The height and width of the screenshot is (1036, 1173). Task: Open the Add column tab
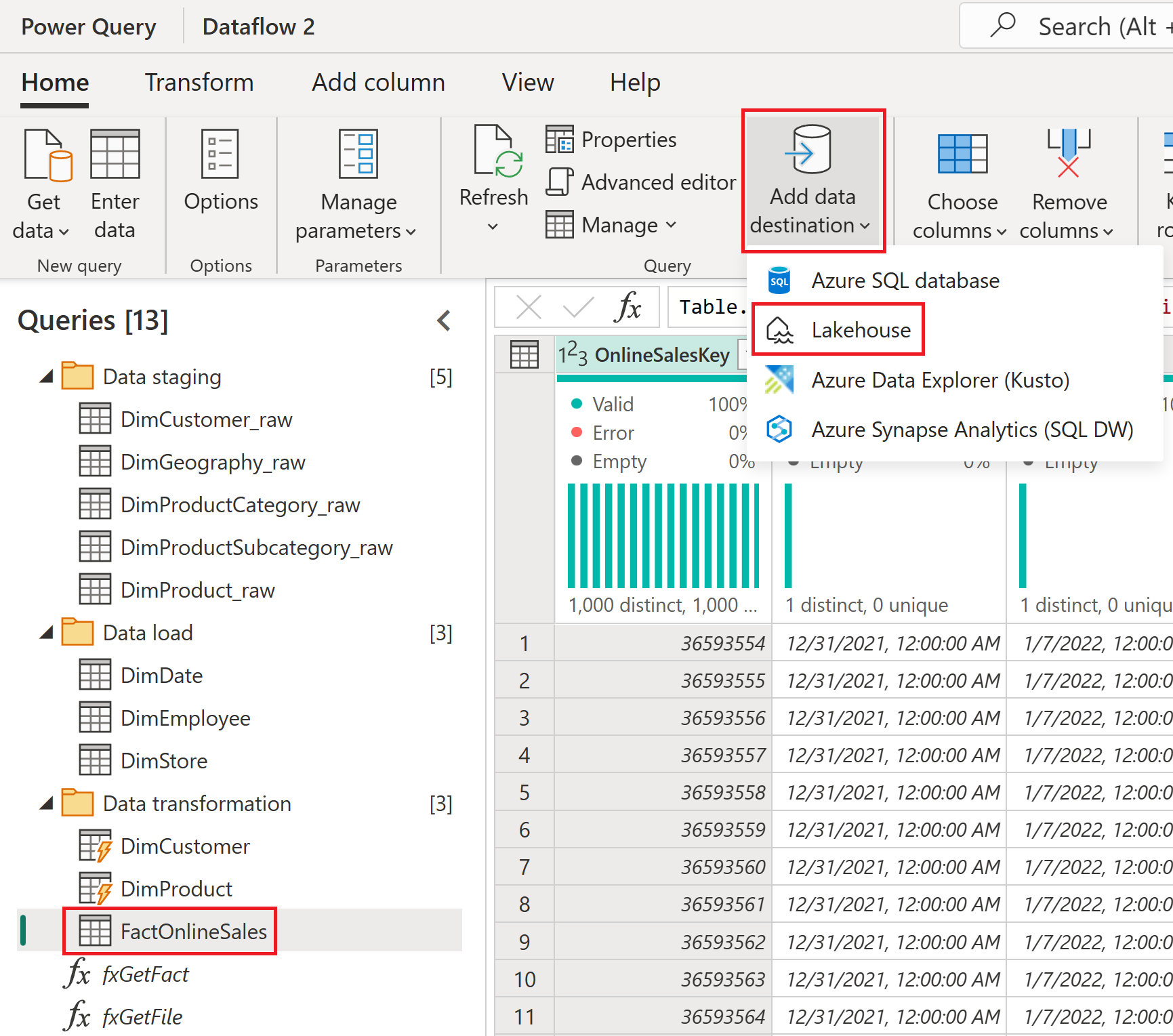(378, 83)
